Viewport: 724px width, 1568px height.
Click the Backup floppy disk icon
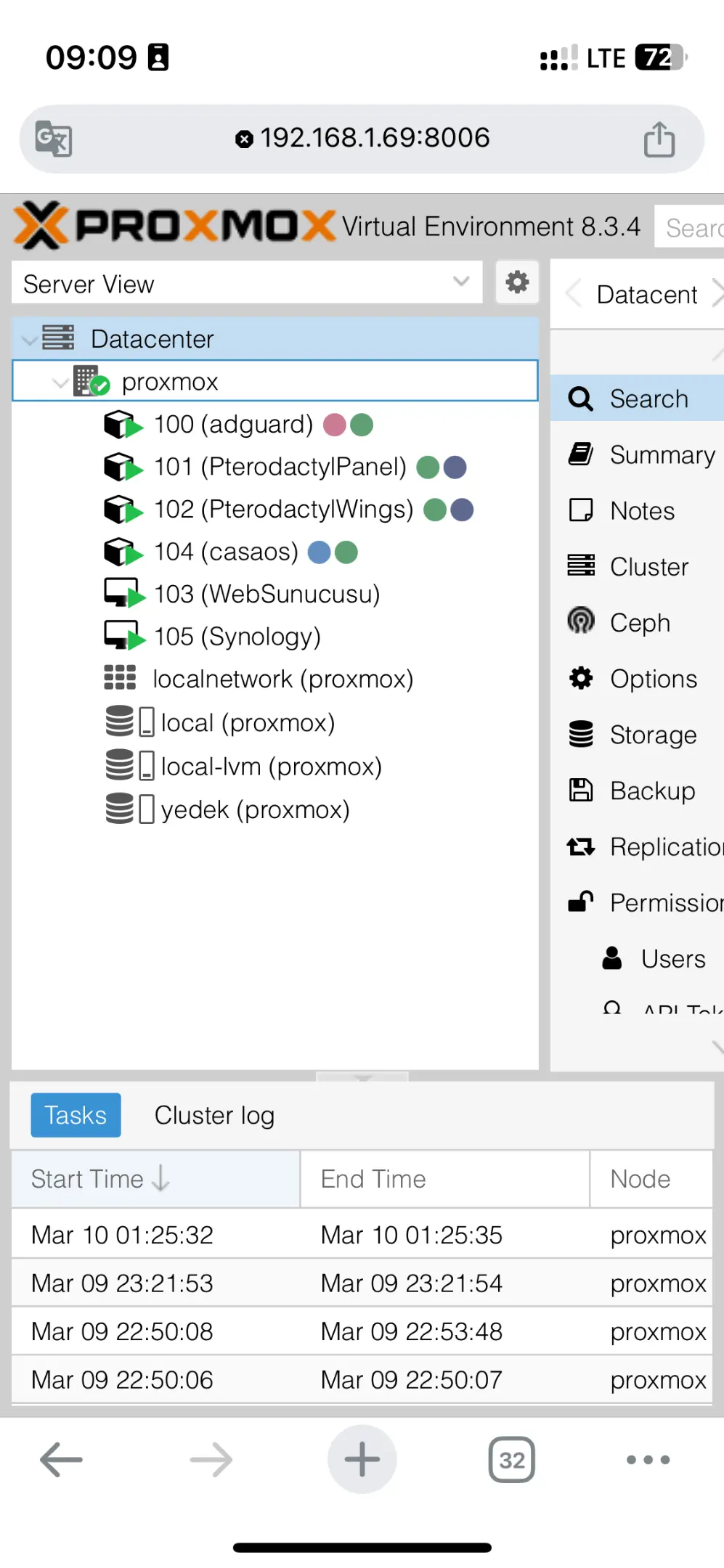(x=581, y=790)
